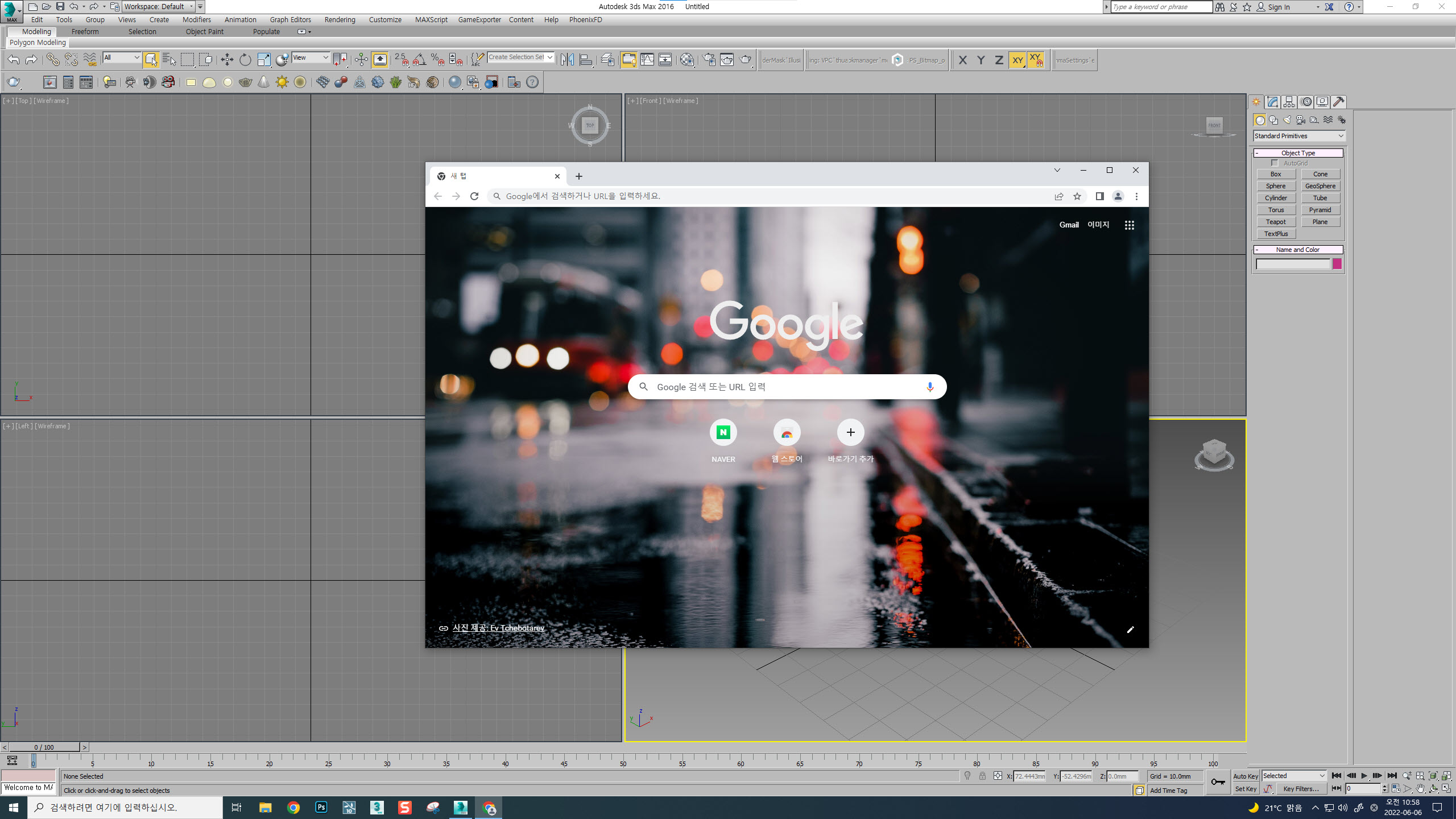Image resolution: width=1456 pixels, height=819 pixels.
Task: Open the View reference coordinate dropdown
Action: [x=311, y=57]
